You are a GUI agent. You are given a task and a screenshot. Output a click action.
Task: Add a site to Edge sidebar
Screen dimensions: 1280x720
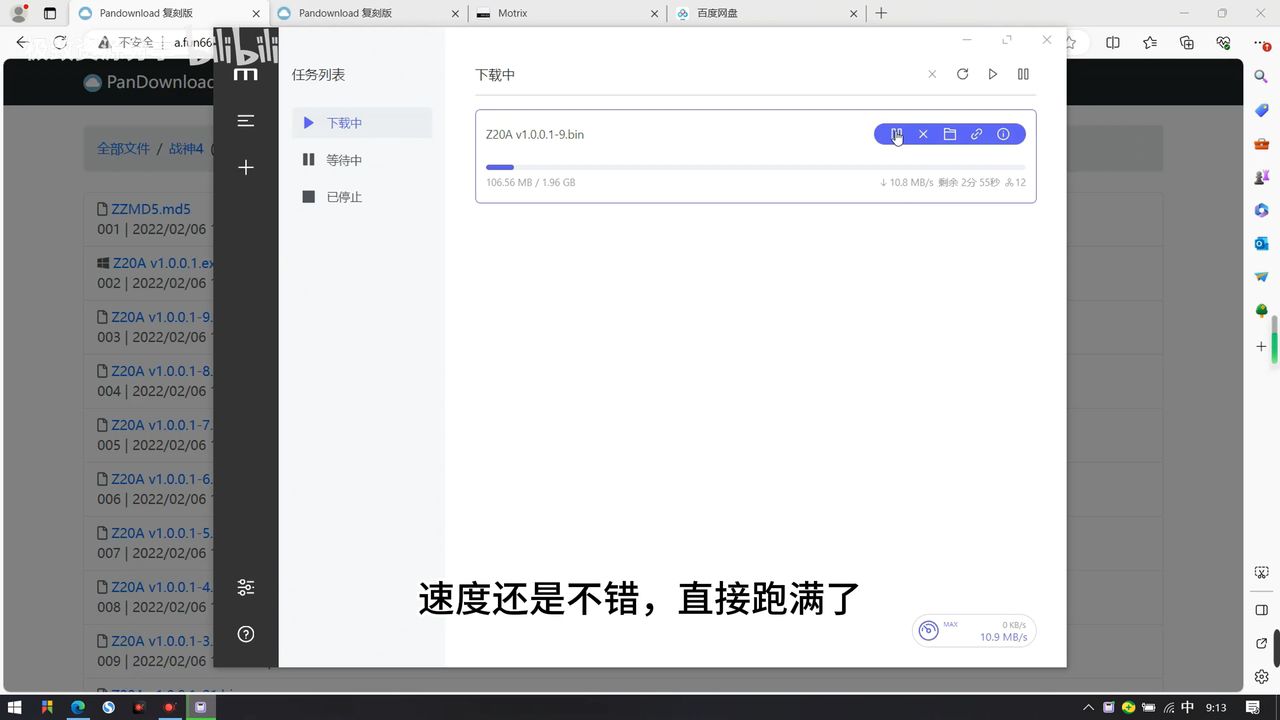pos(1262,346)
